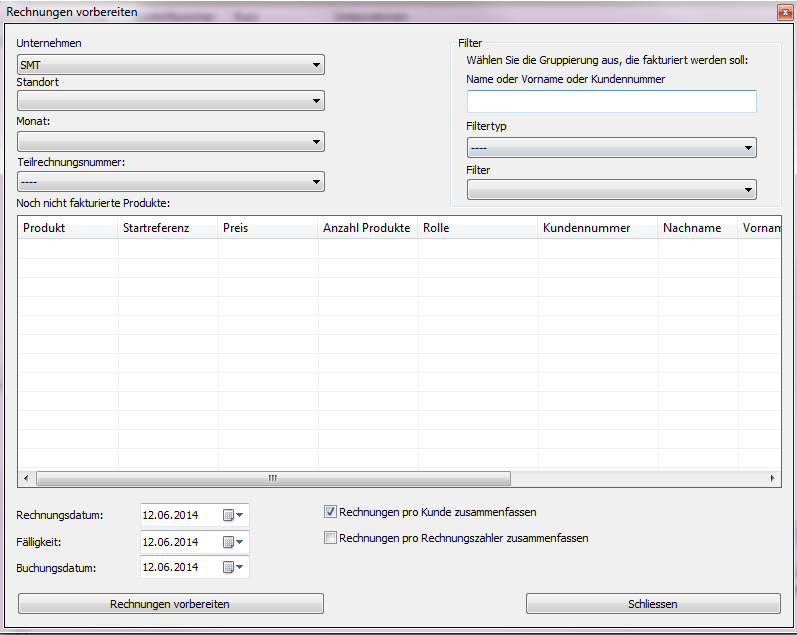
Task: Expand the Unternehmen dropdown showing SMT
Action: tap(171, 65)
